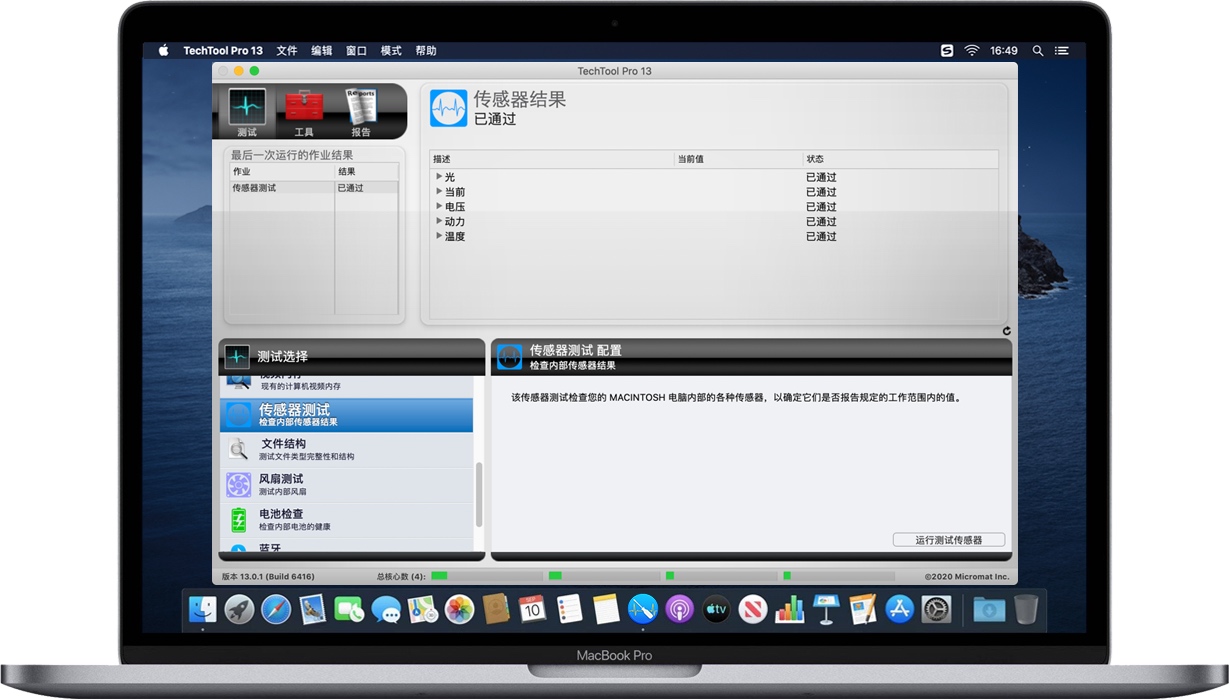Viewport: 1230px width, 700px height.
Task: Open the 窗口 menu
Action: 356,50
